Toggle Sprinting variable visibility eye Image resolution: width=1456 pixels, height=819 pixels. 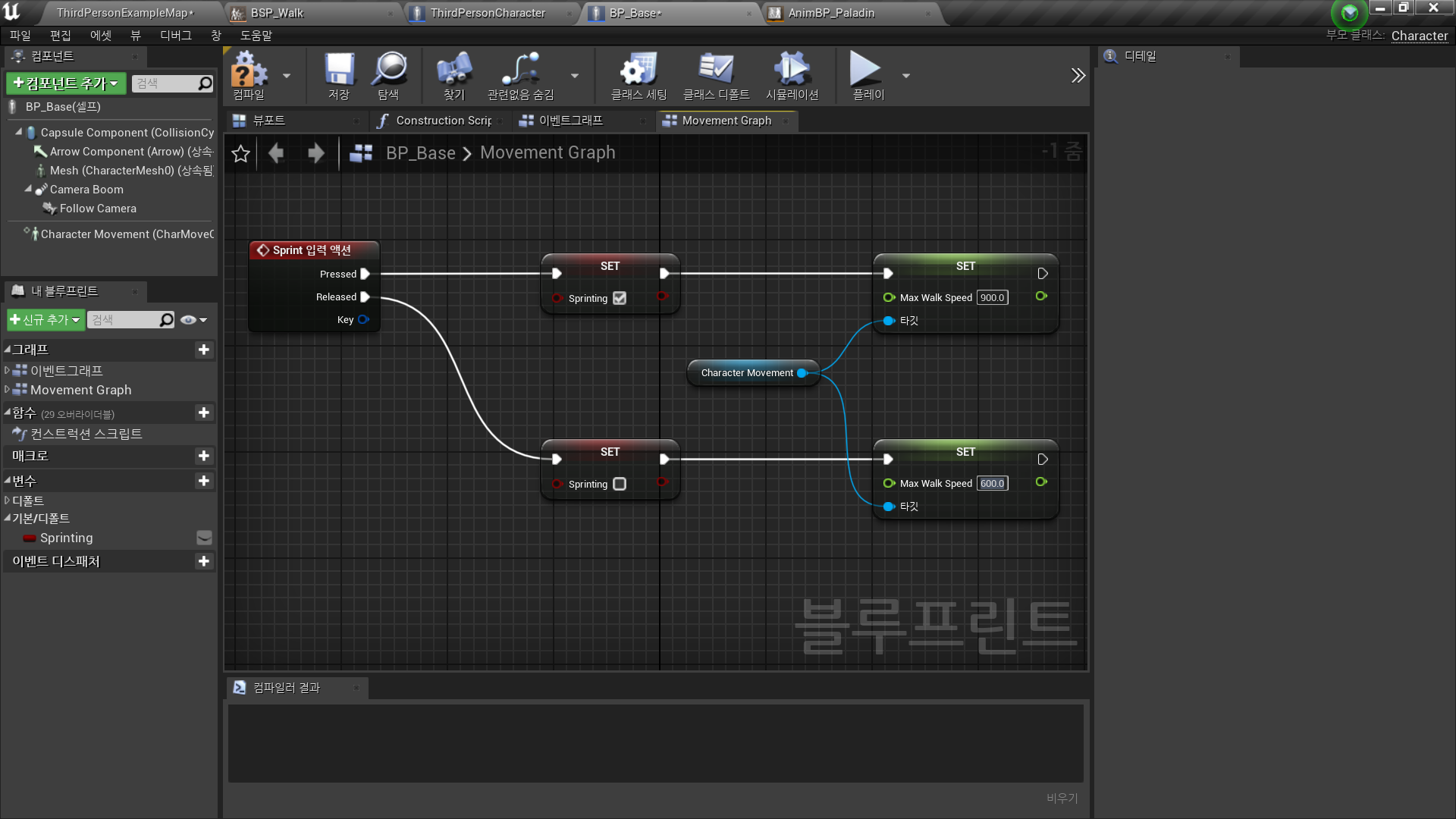204,538
